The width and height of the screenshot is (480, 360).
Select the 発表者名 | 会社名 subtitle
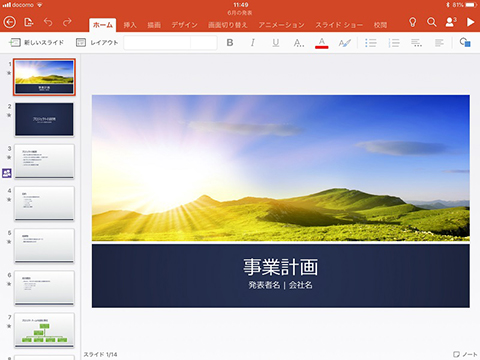tap(280, 285)
